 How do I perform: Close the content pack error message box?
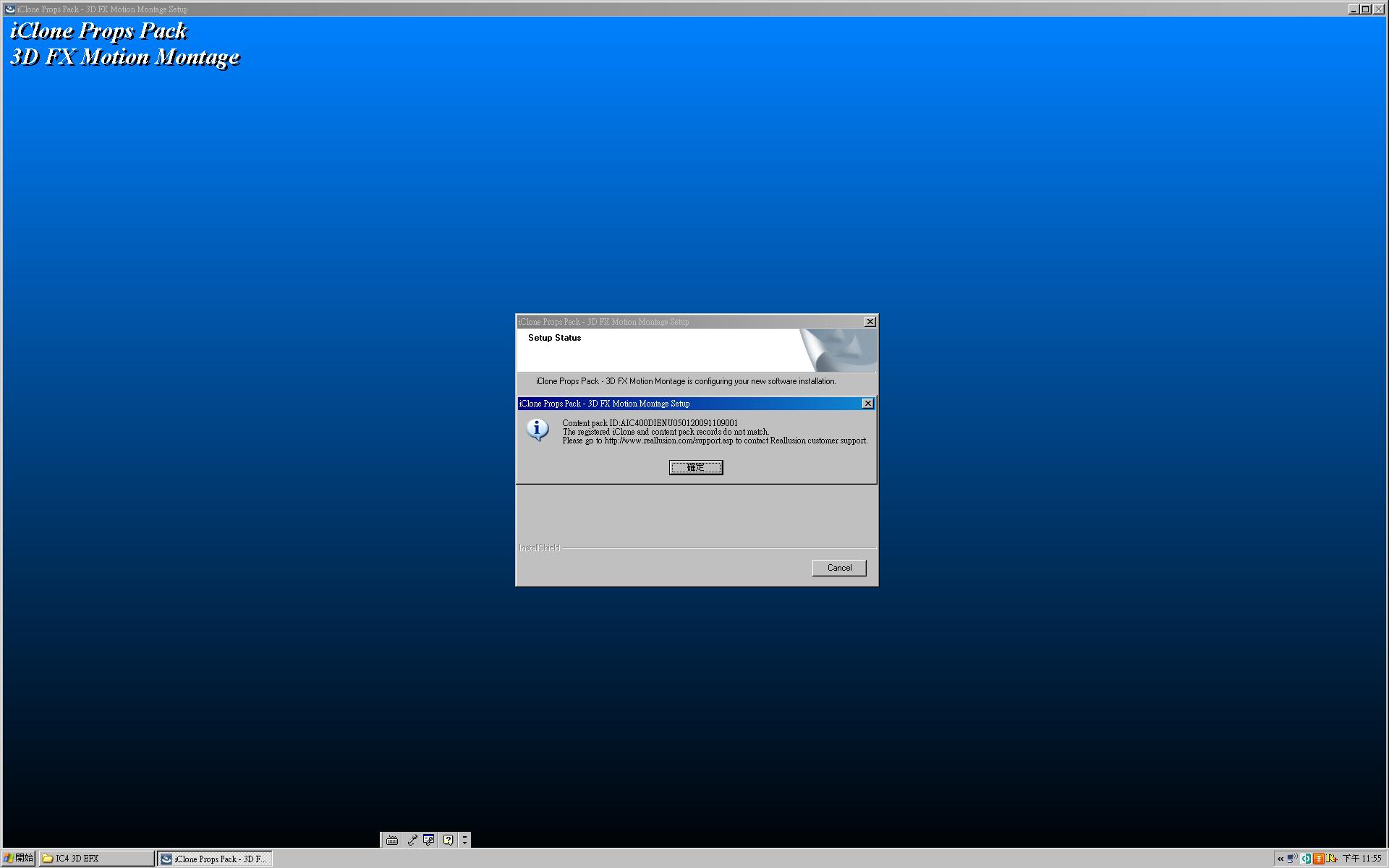pos(867,404)
